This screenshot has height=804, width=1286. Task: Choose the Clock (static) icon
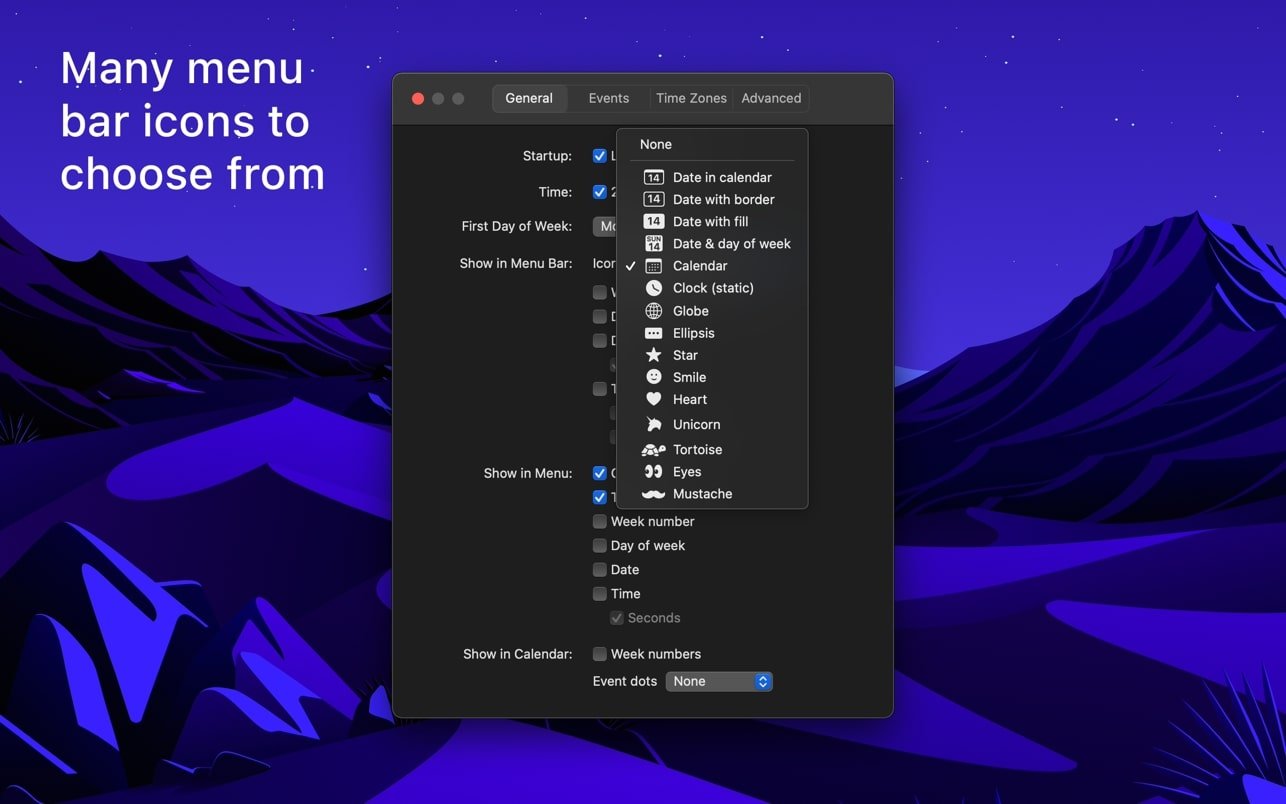pyautogui.click(x=713, y=288)
